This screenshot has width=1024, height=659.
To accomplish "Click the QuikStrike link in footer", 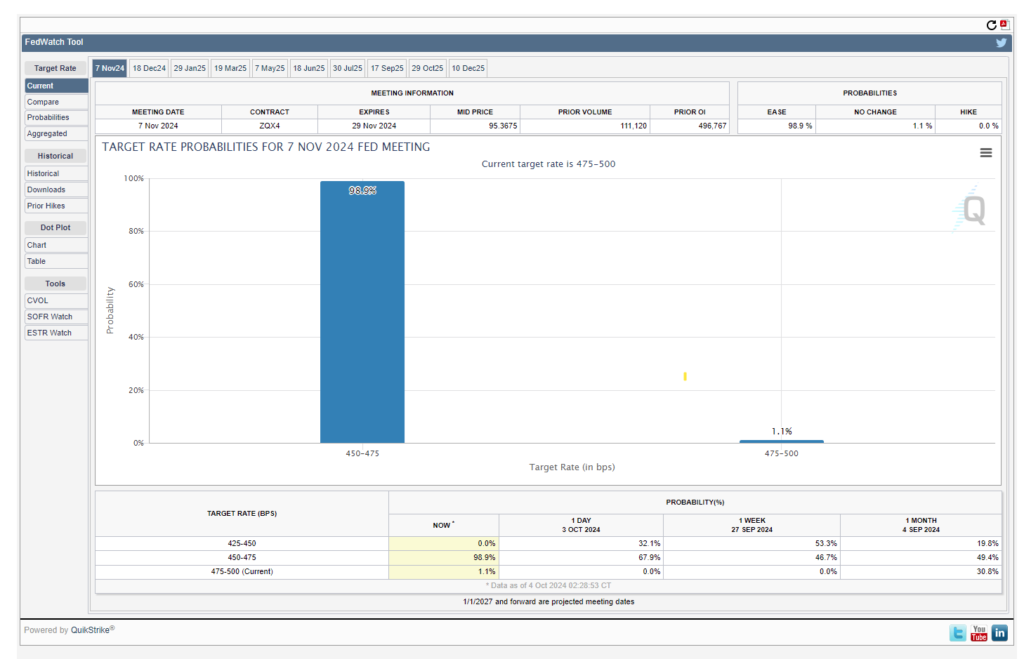I will 90,630.
